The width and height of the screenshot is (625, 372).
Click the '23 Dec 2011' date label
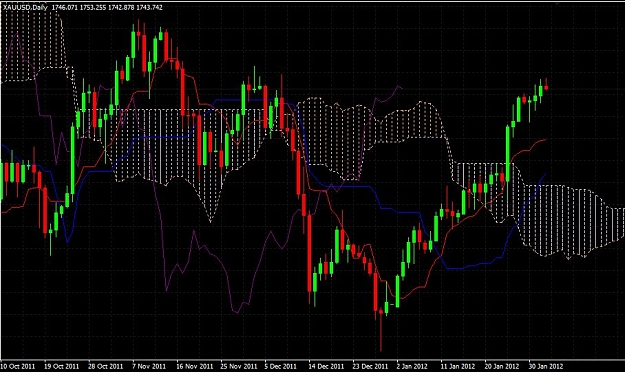[x=370, y=366]
